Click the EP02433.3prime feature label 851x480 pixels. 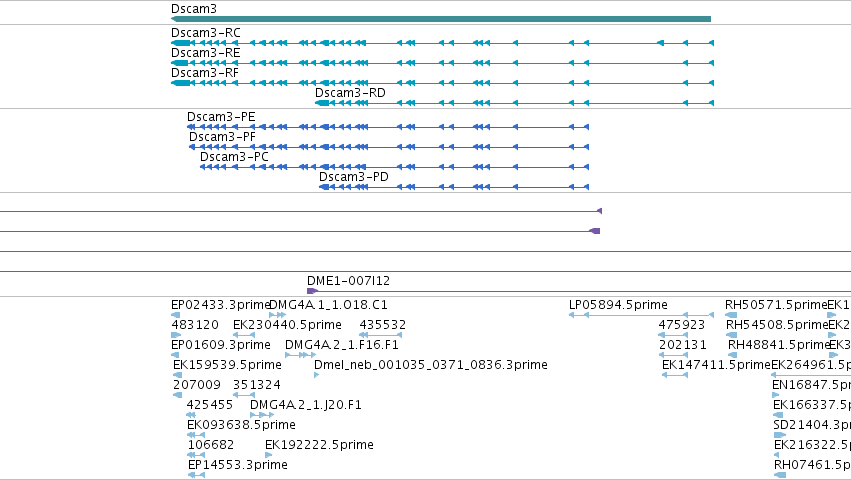[x=220, y=305]
